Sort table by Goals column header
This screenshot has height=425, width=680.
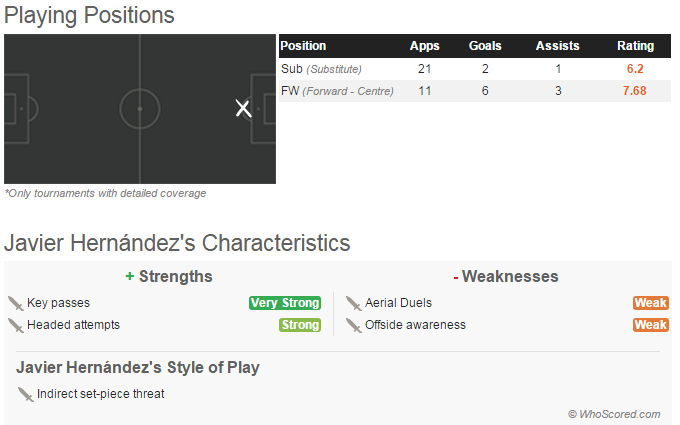coord(485,46)
